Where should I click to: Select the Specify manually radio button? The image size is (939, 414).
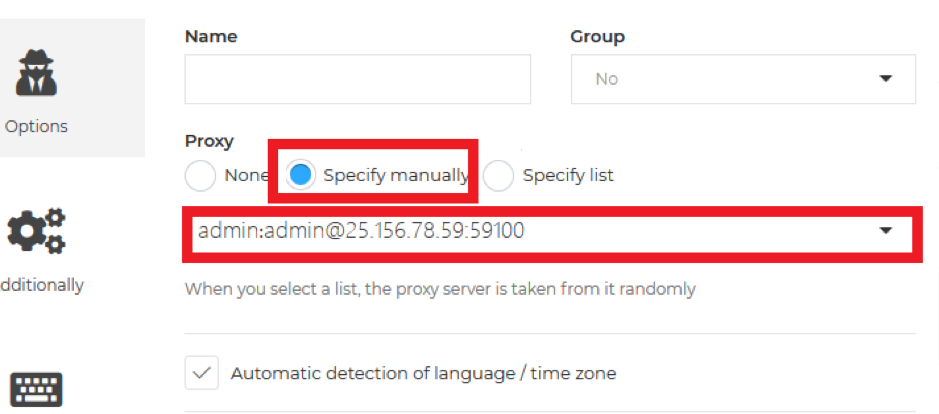tap(300, 176)
